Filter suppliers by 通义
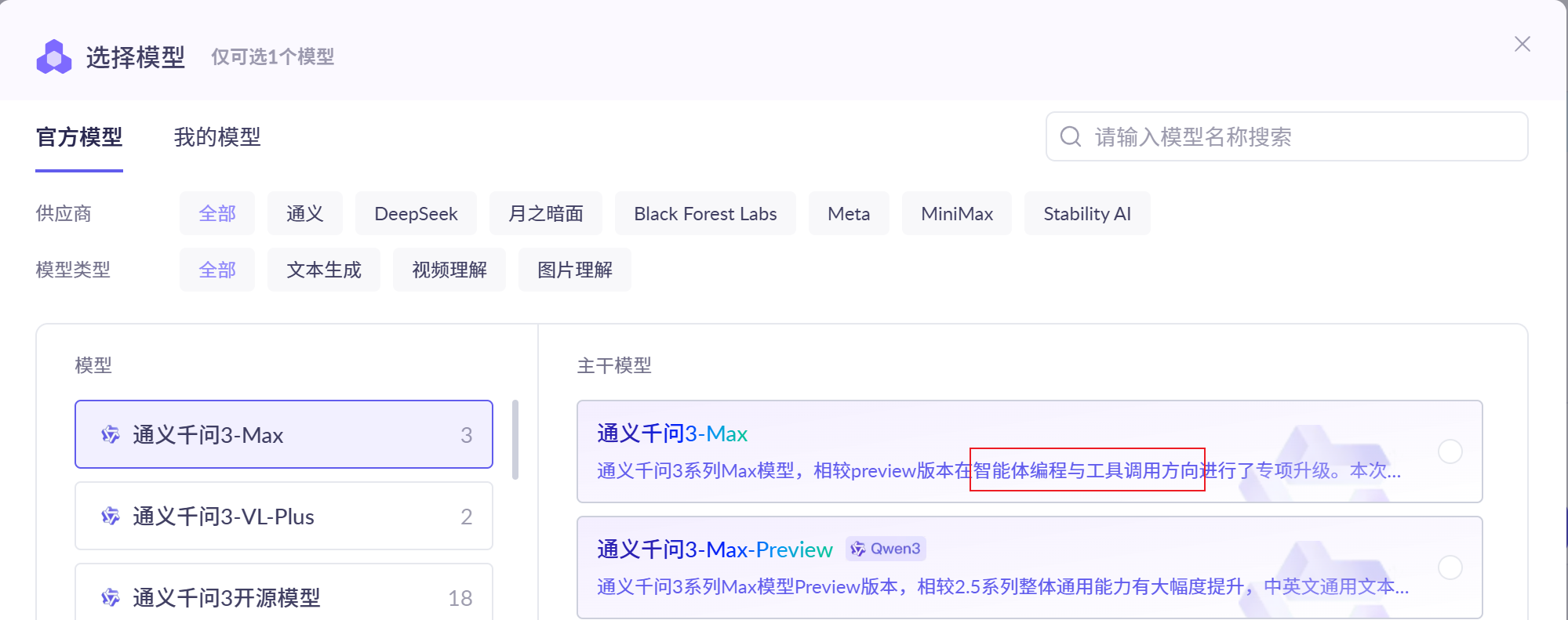 tap(305, 213)
